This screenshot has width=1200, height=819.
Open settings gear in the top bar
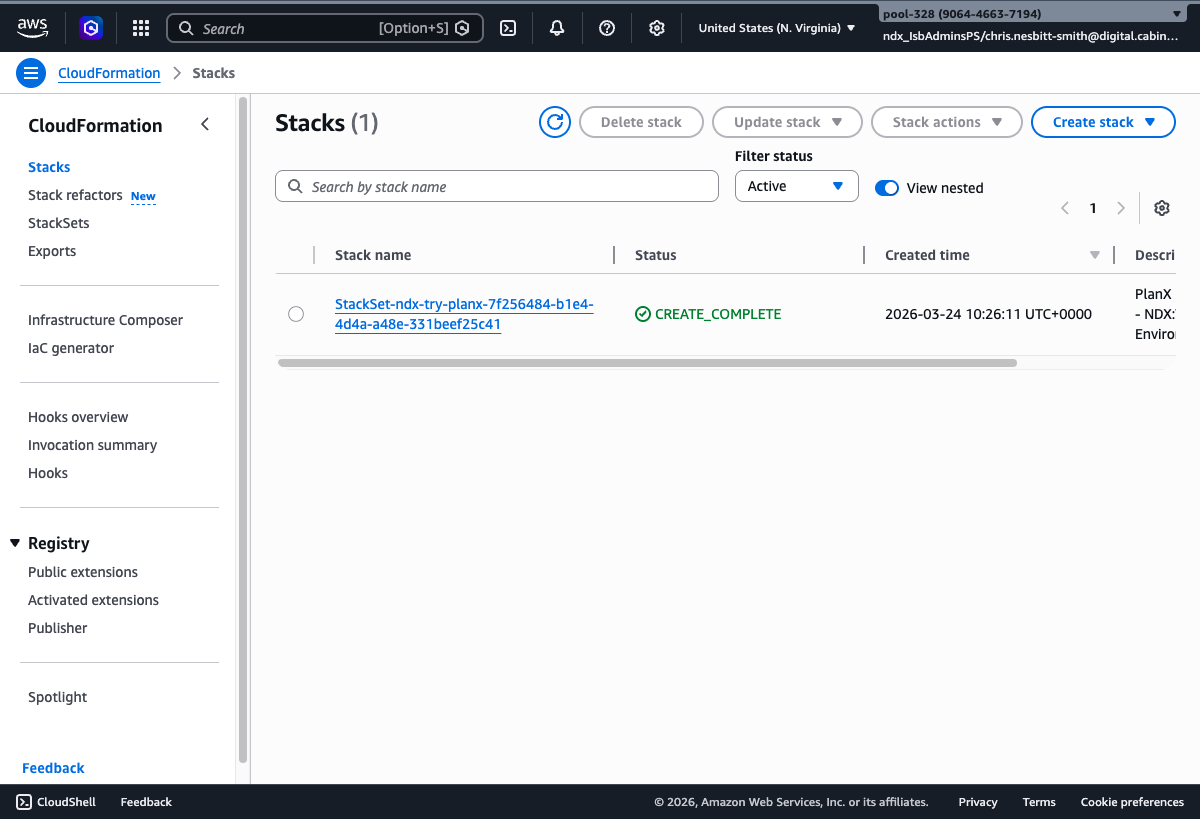pos(657,28)
